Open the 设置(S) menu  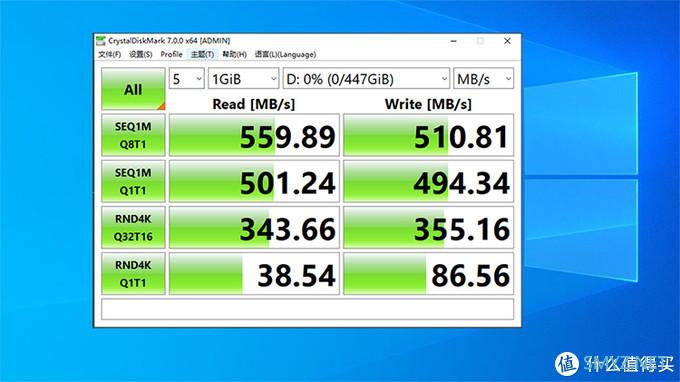(141, 54)
